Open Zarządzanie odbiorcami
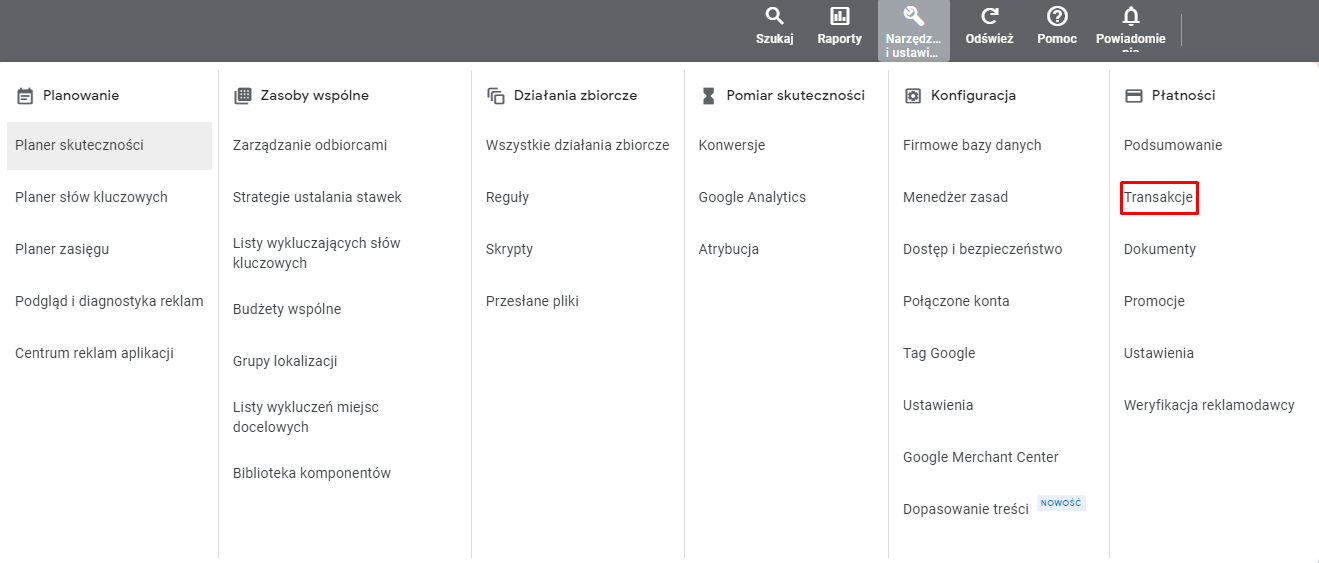Viewport: 1319px width, 563px height. [310, 145]
